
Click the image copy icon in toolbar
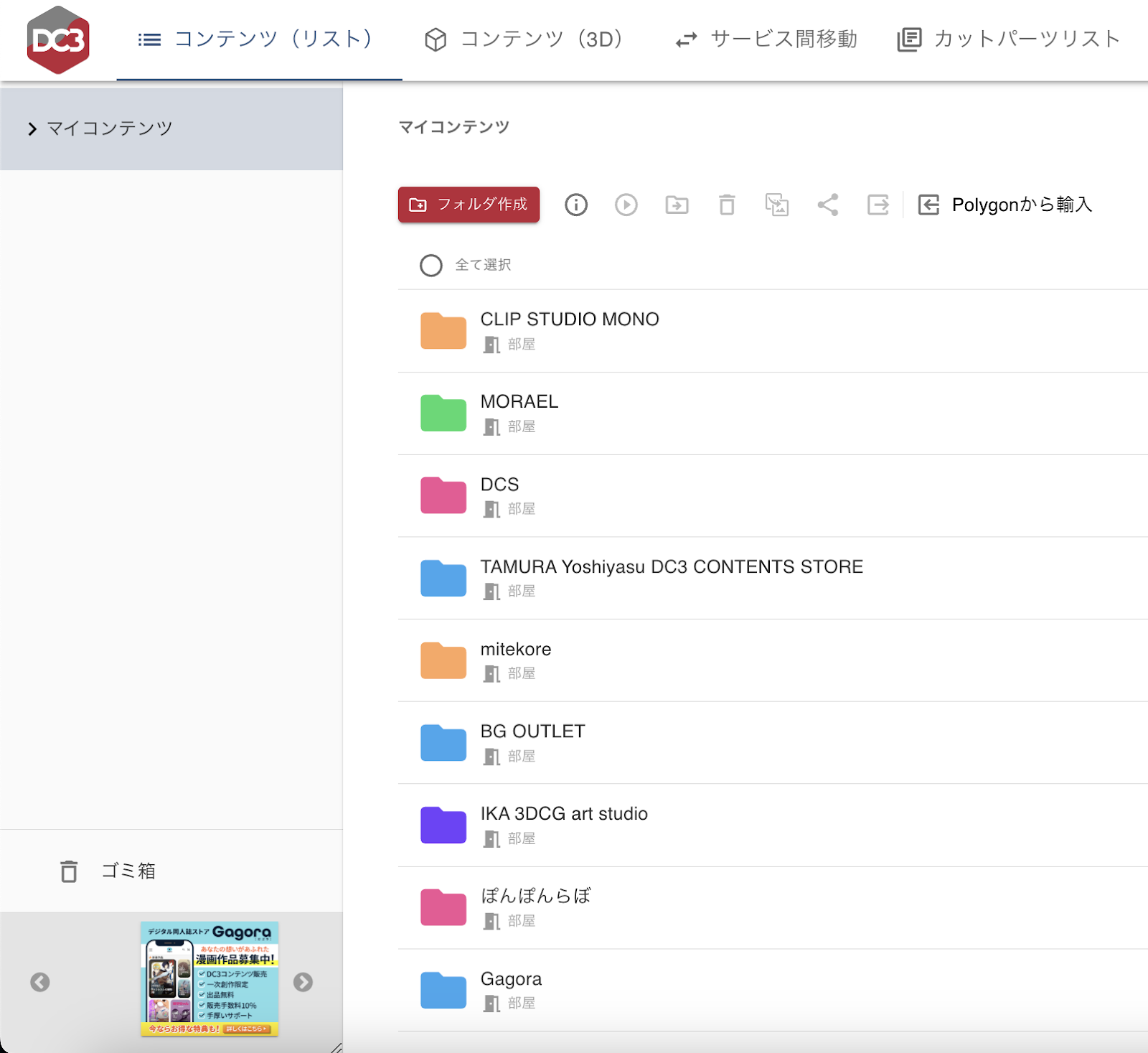777,205
